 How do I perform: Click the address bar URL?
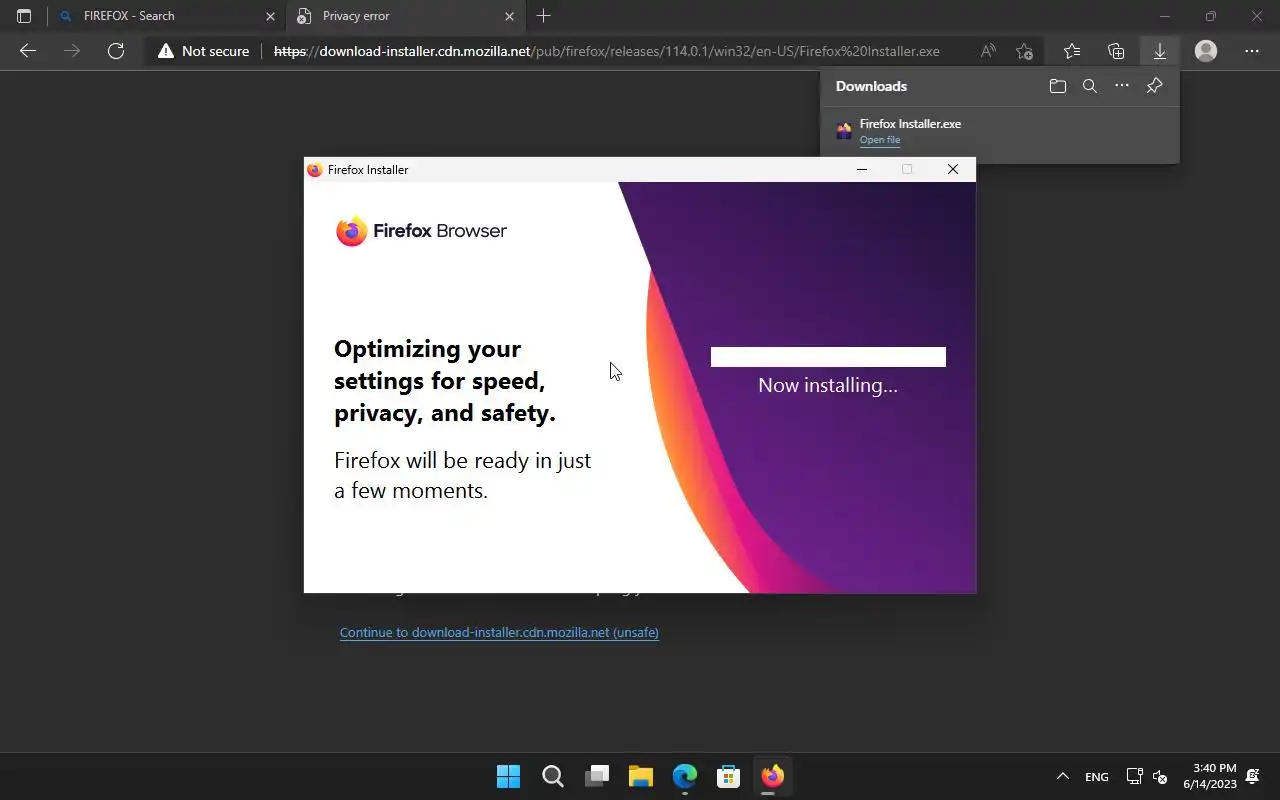(607, 51)
